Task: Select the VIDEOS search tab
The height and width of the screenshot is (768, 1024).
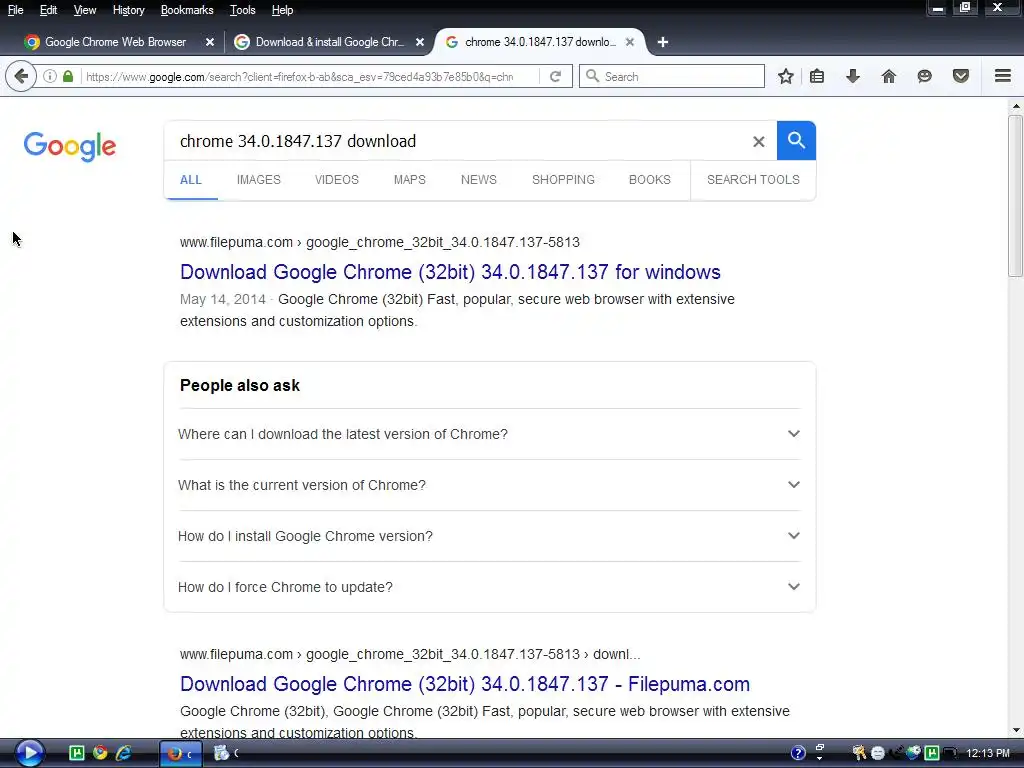Action: [337, 180]
